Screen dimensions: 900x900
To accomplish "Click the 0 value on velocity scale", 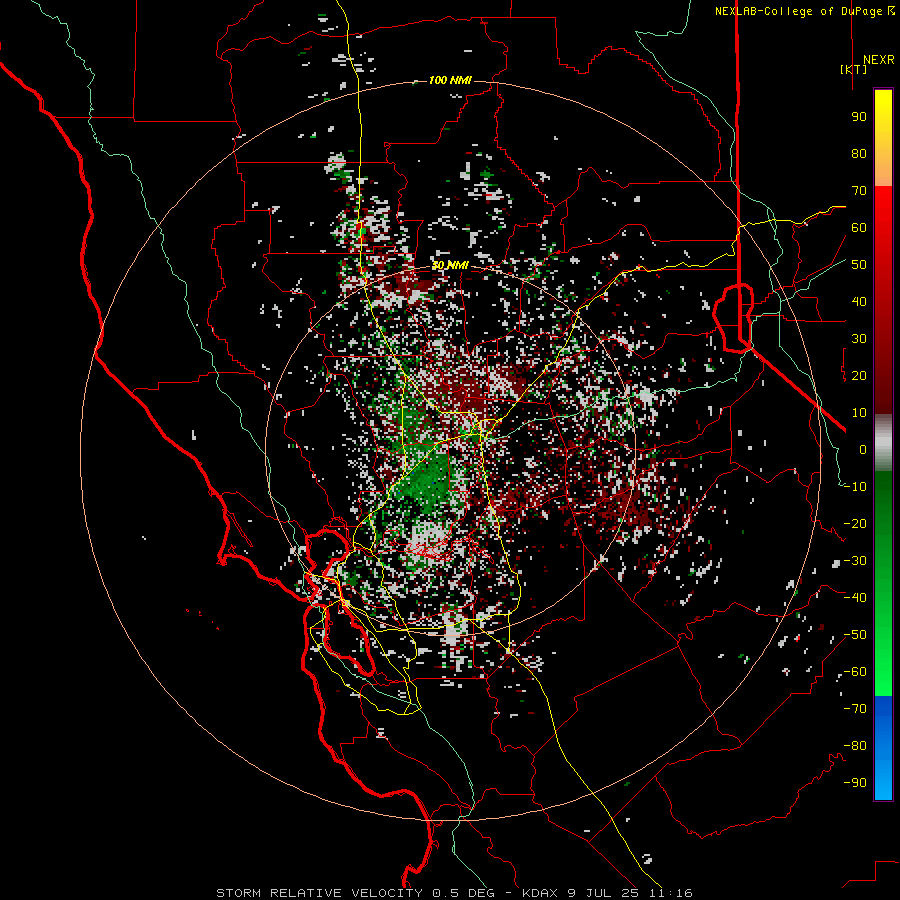I will [863, 450].
